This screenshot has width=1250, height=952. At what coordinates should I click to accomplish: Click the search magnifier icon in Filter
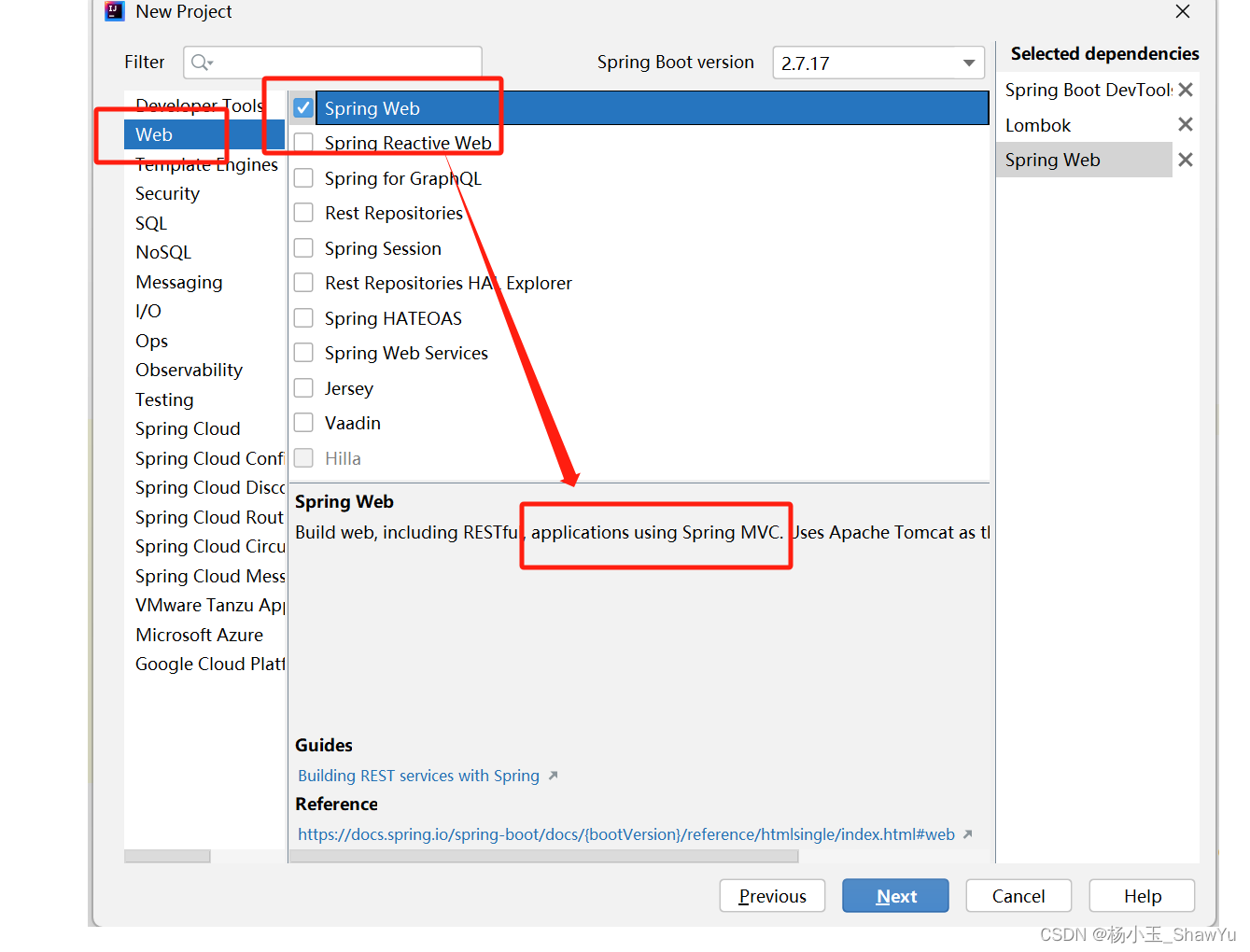tap(201, 63)
